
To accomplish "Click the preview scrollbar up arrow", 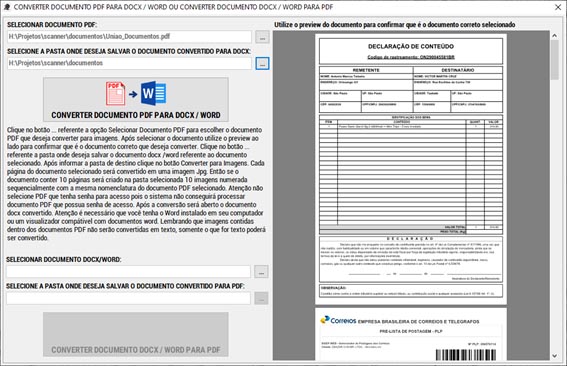I will (554, 35).
